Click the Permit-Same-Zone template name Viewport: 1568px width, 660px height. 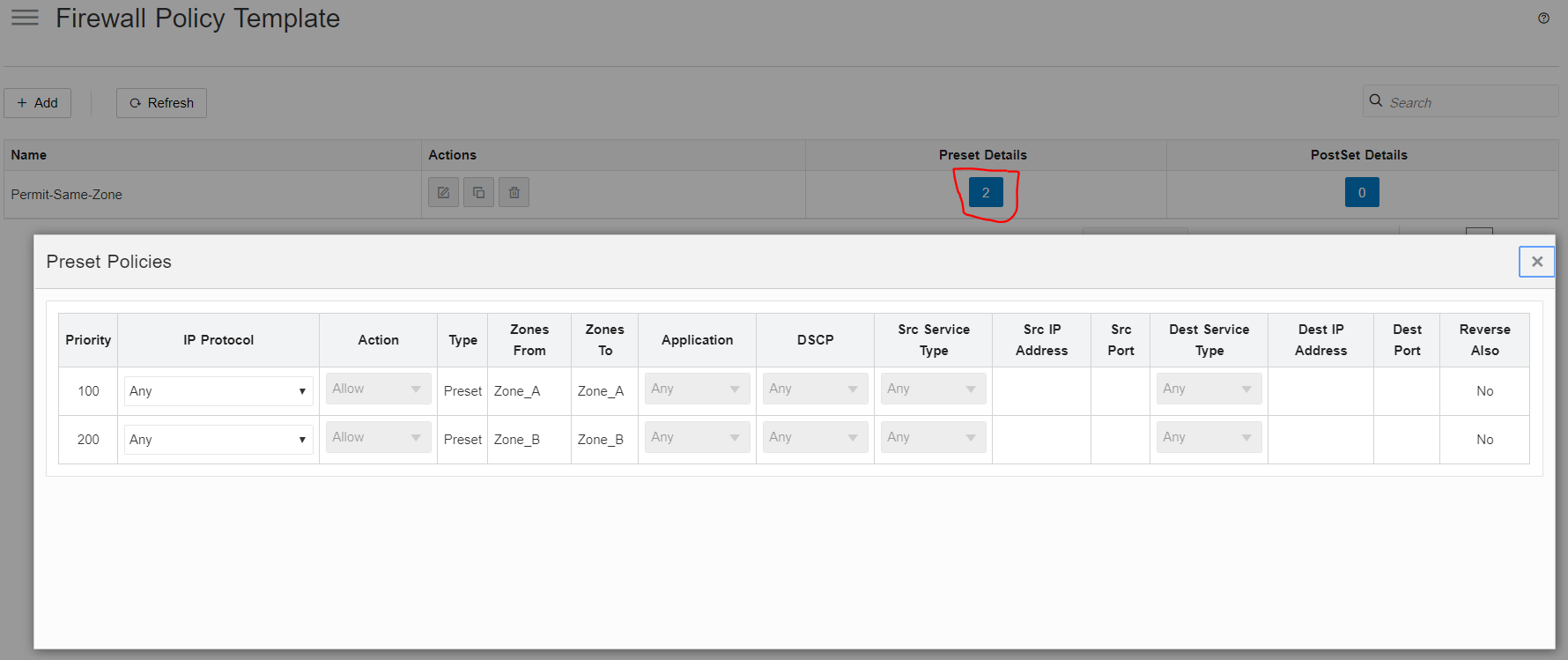tap(67, 195)
